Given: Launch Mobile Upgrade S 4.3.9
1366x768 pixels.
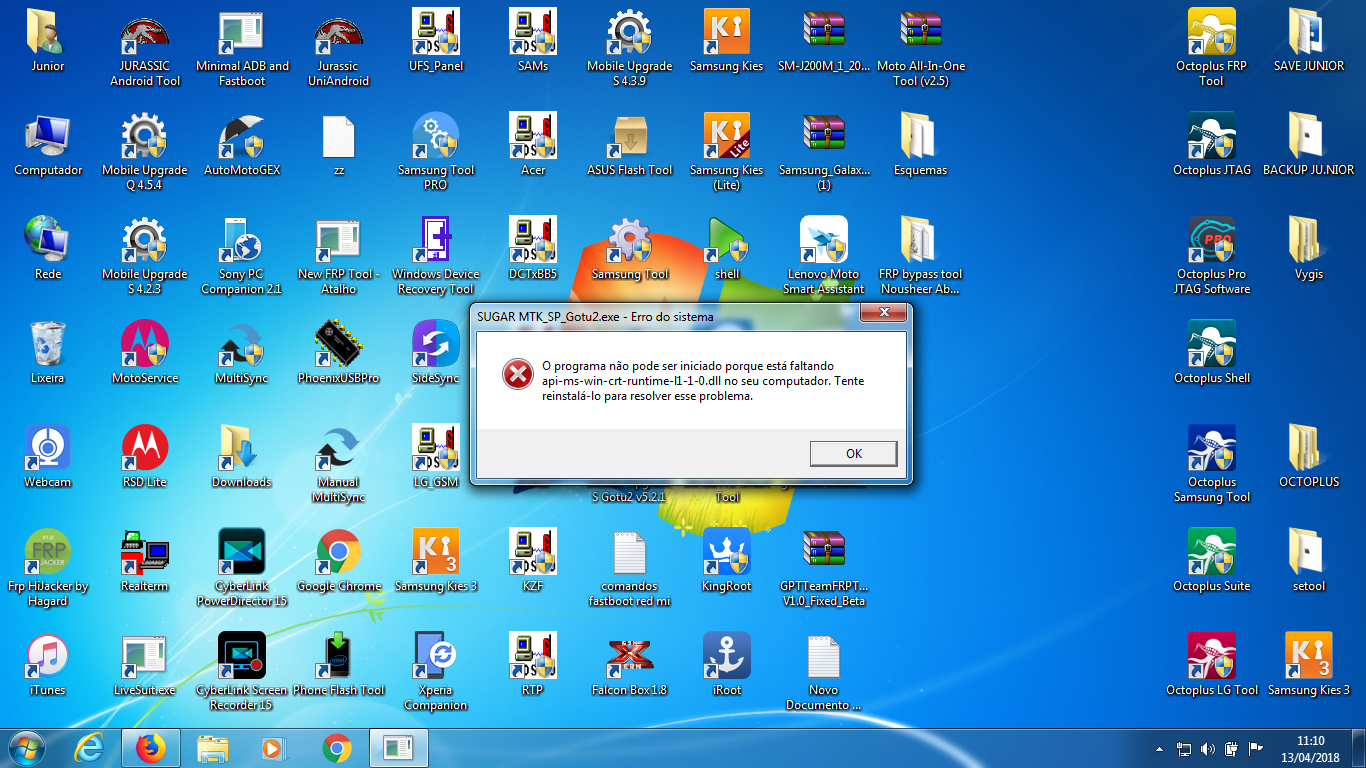Looking at the screenshot, I should (x=630, y=48).
